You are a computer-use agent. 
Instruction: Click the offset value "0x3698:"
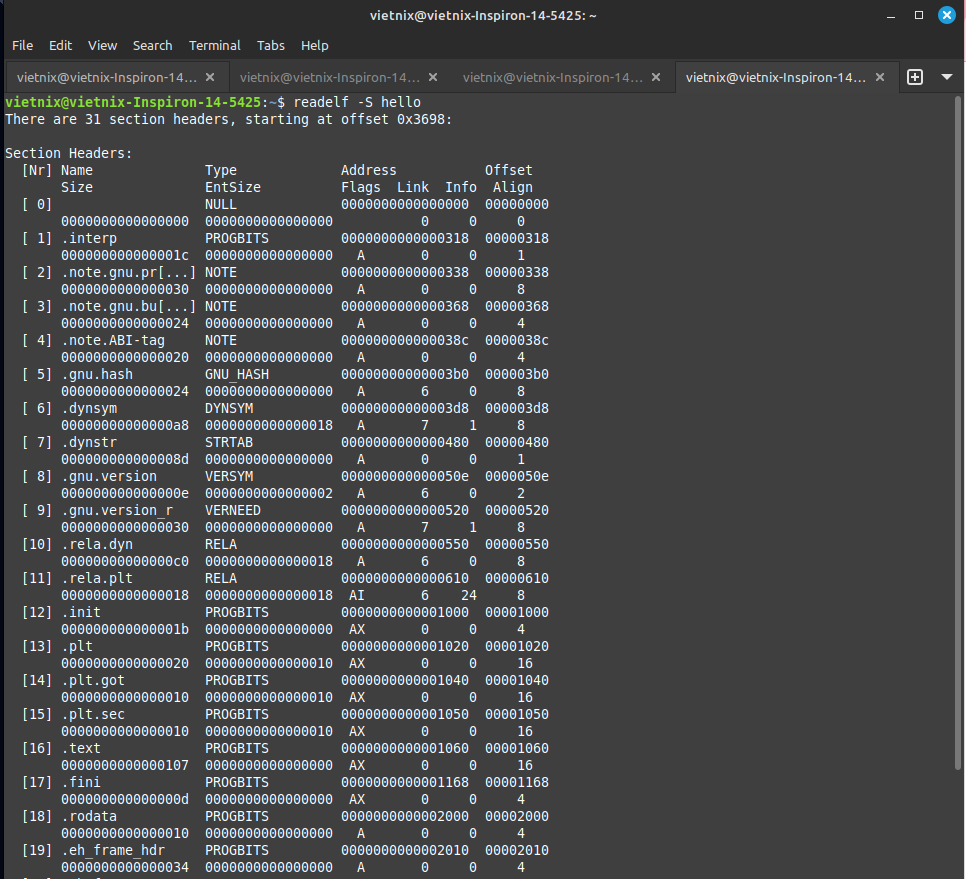(424, 119)
